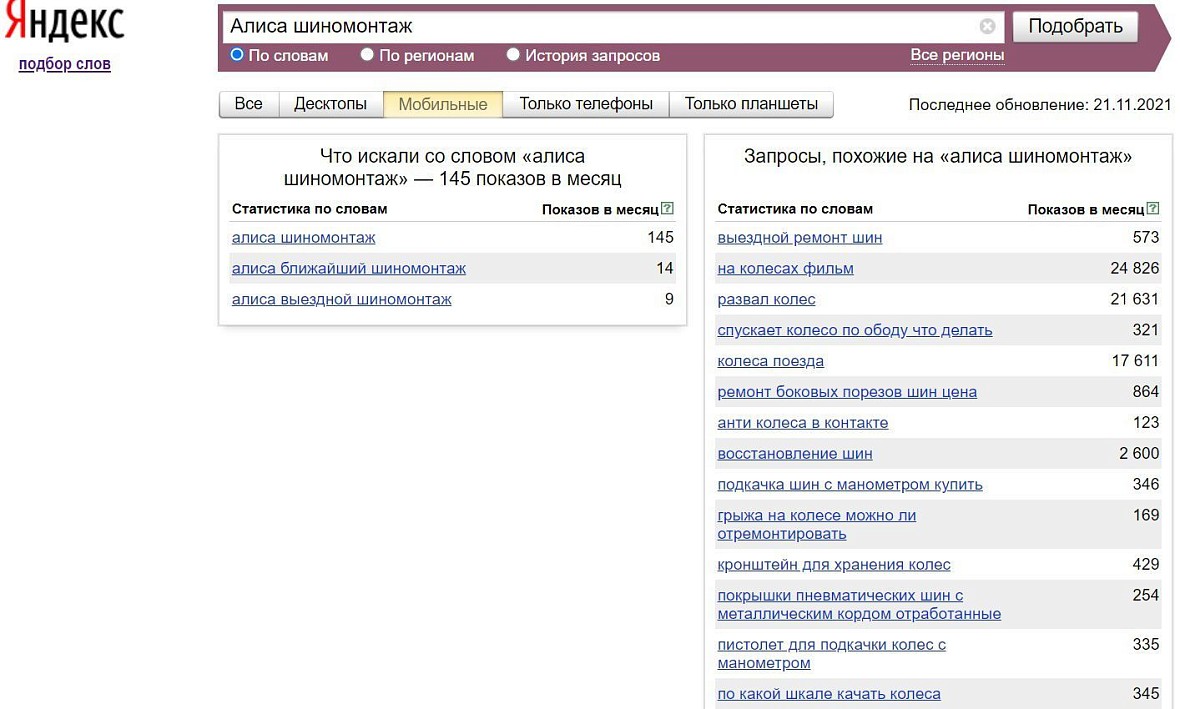This screenshot has height=709, width=1180.
Task: Enable История запросов mode
Action: 513,56
